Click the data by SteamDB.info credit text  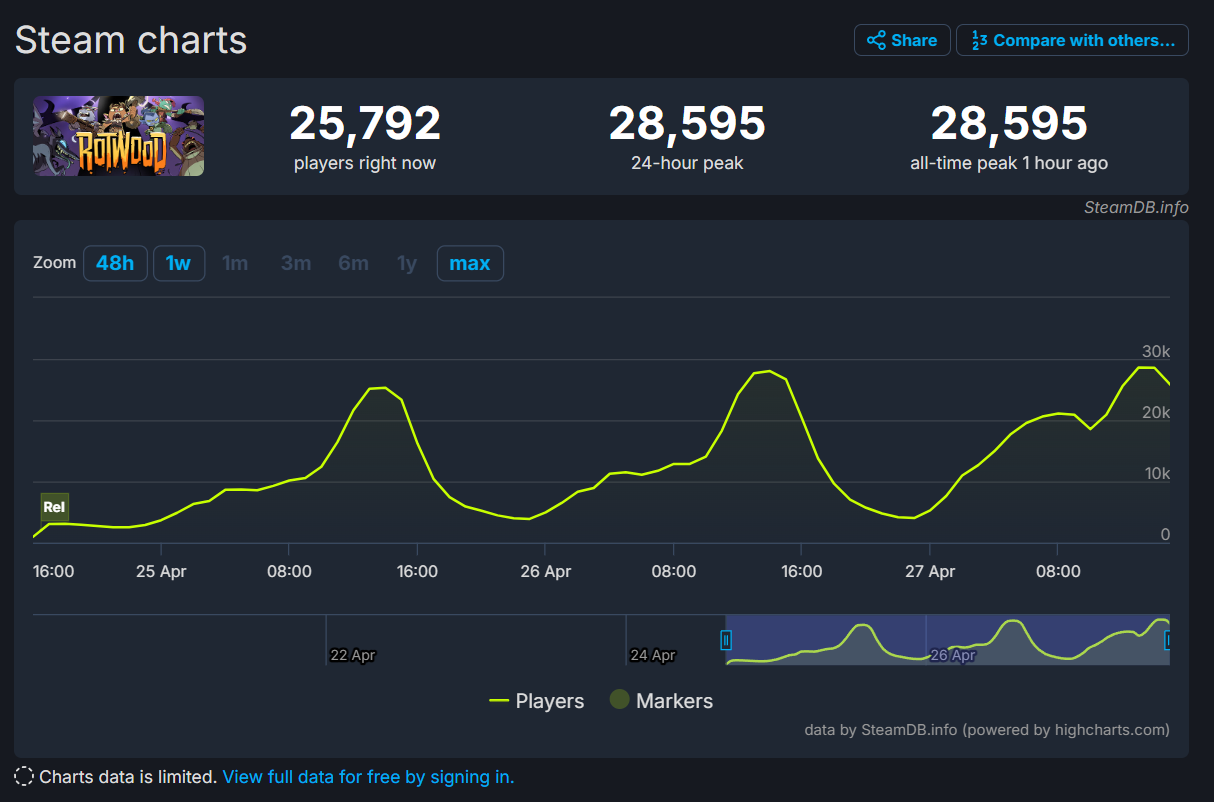point(986,730)
